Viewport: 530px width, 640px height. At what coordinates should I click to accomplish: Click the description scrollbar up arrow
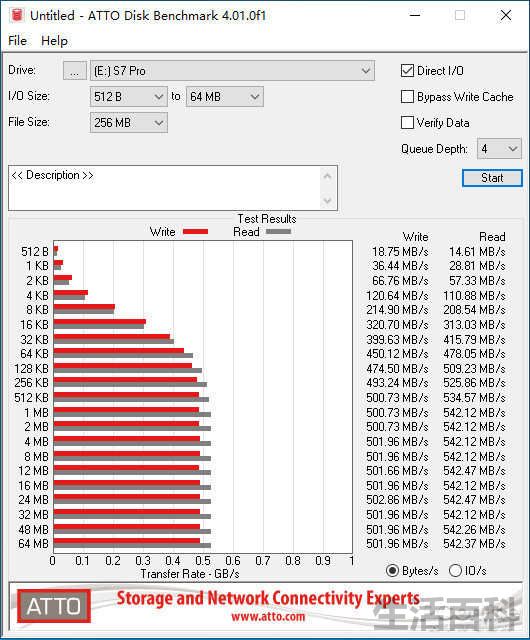(327, 176)
